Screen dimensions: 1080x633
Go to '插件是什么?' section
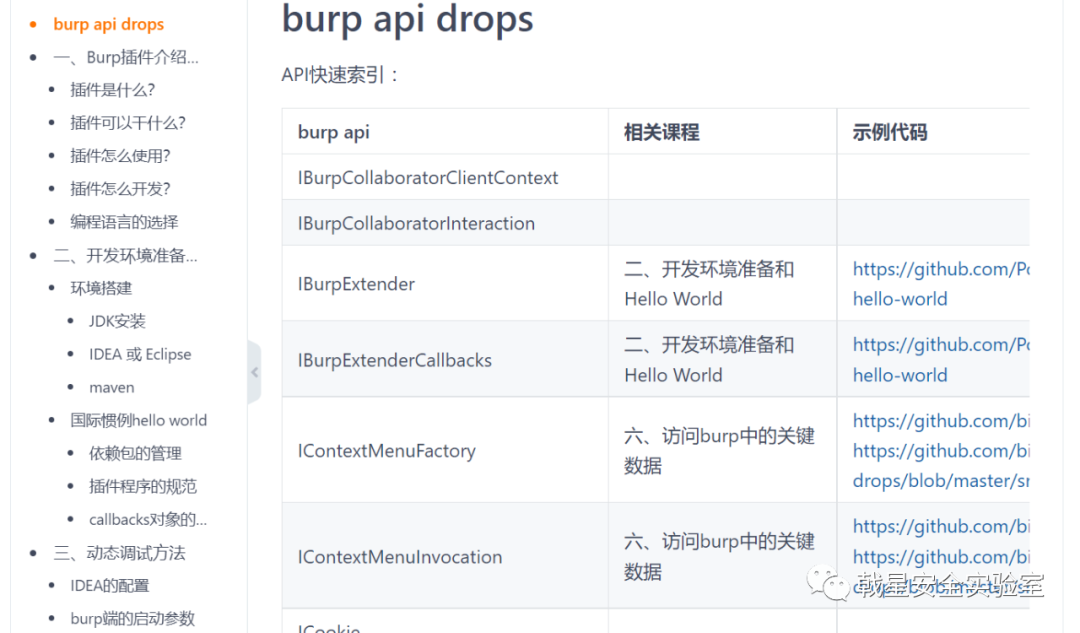(112, 90)
